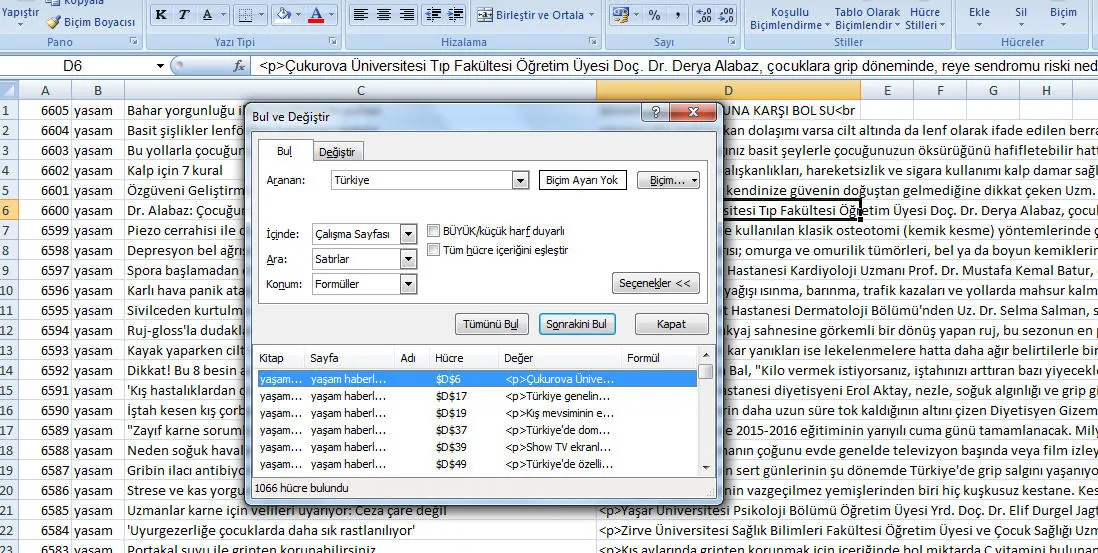Open the Konum dropdown showing Formüller
Screen dimensions: 1098x553
click(x=407, y=284)
